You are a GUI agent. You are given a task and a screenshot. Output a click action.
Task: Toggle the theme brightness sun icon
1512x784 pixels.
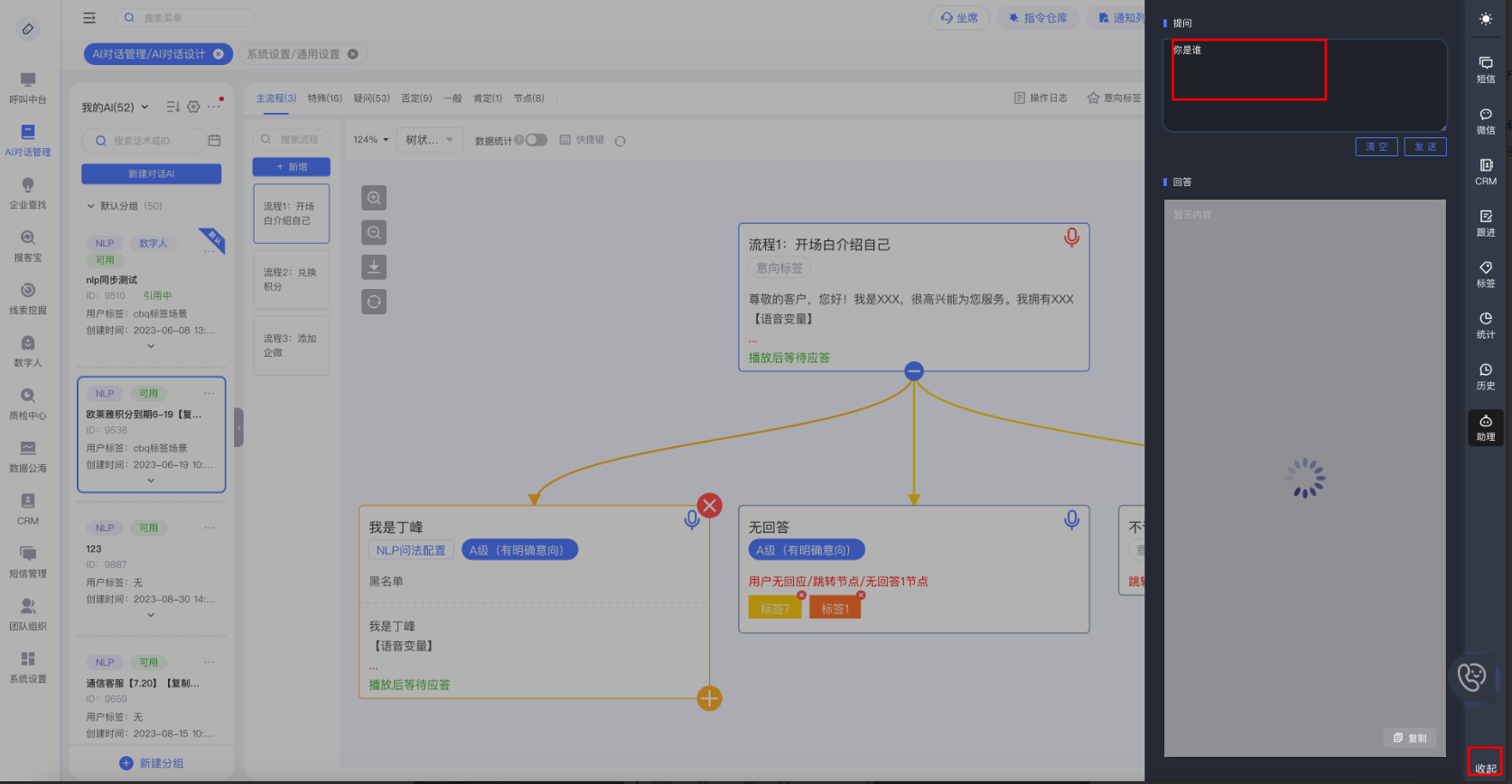pyautogui.click(x=1486, y=19)
